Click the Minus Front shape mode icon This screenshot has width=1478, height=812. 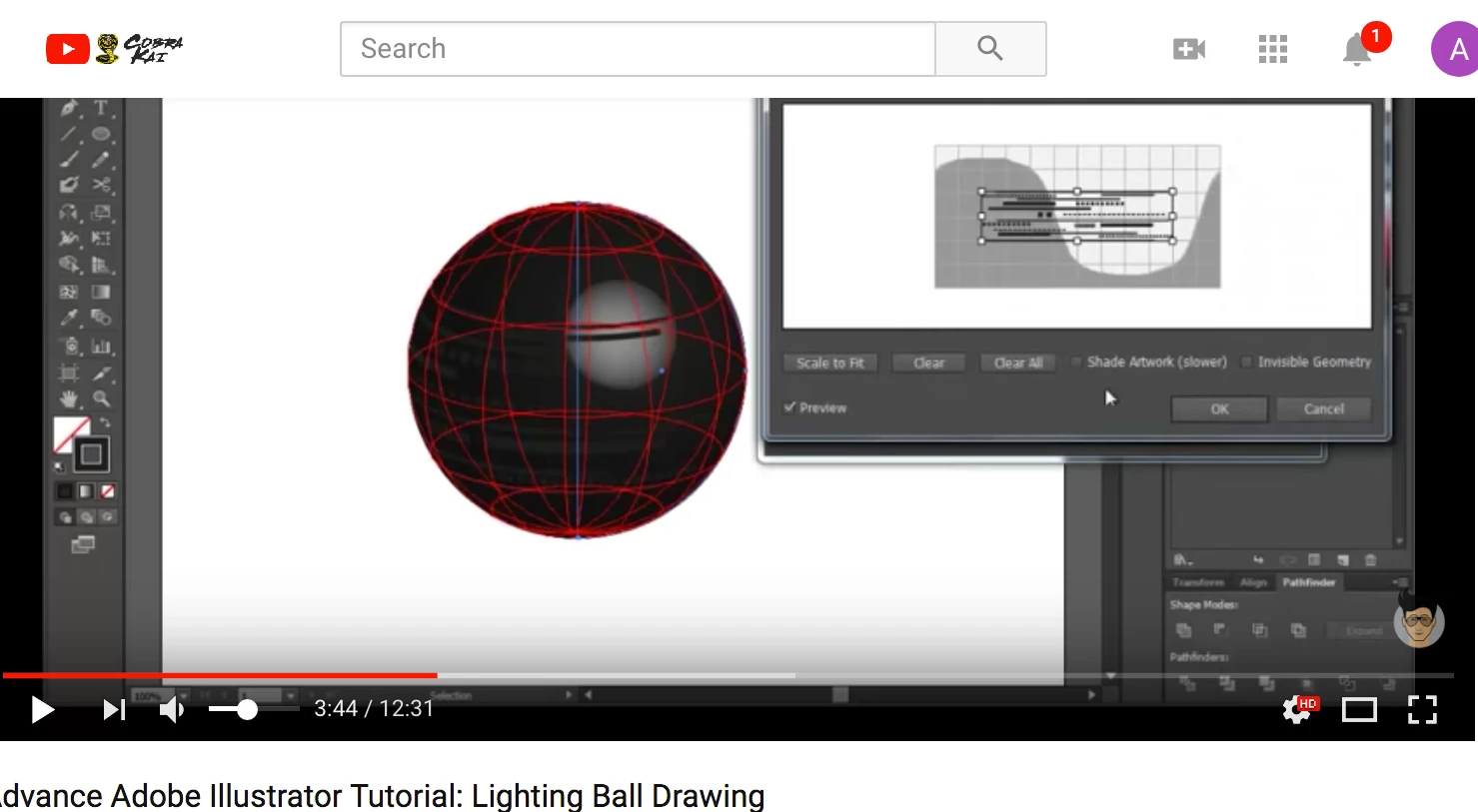pos(1221,630)
